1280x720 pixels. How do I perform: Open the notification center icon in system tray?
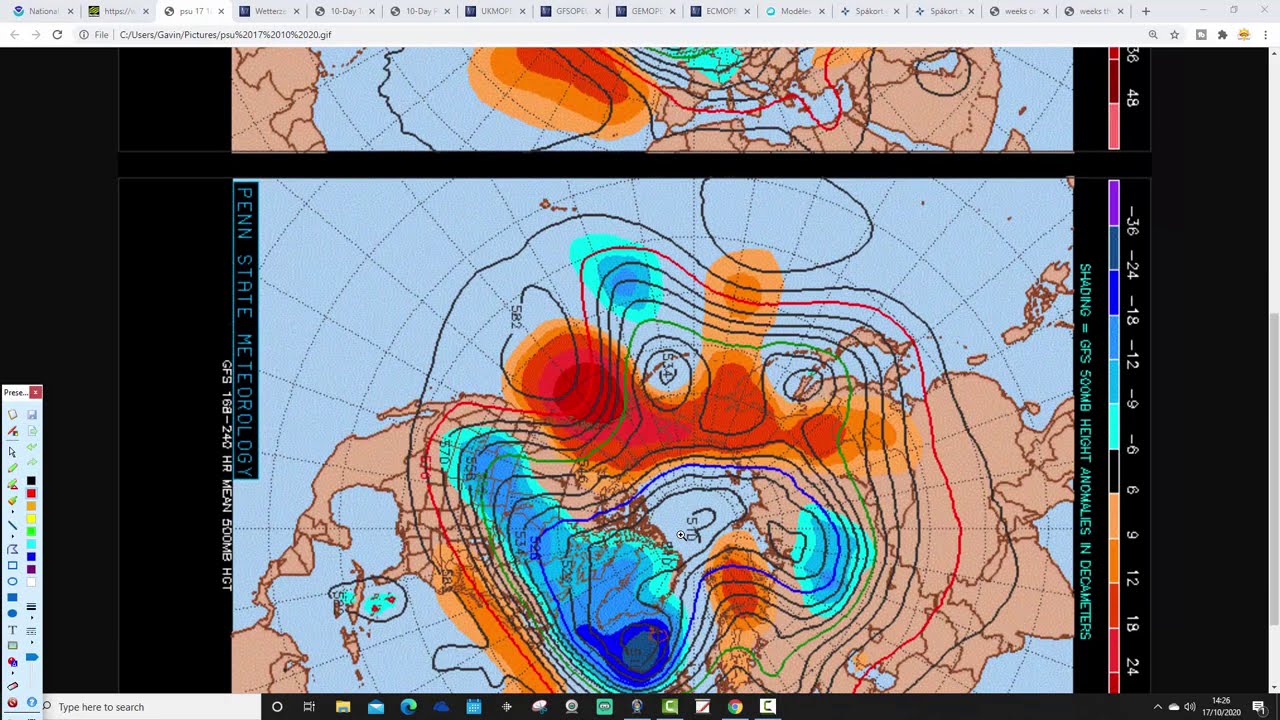(x=1258, y=707)
